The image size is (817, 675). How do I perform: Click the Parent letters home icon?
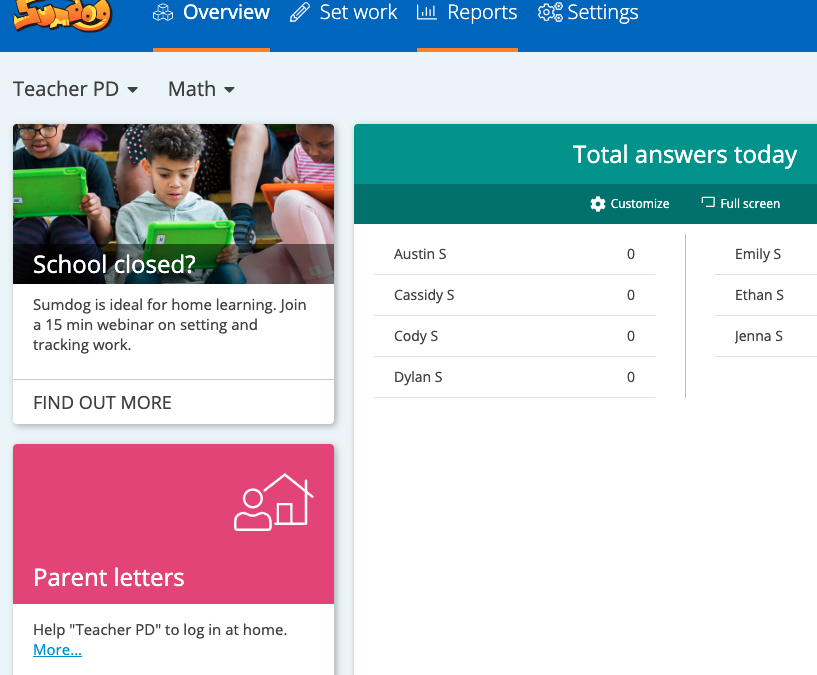pos(274,502)
